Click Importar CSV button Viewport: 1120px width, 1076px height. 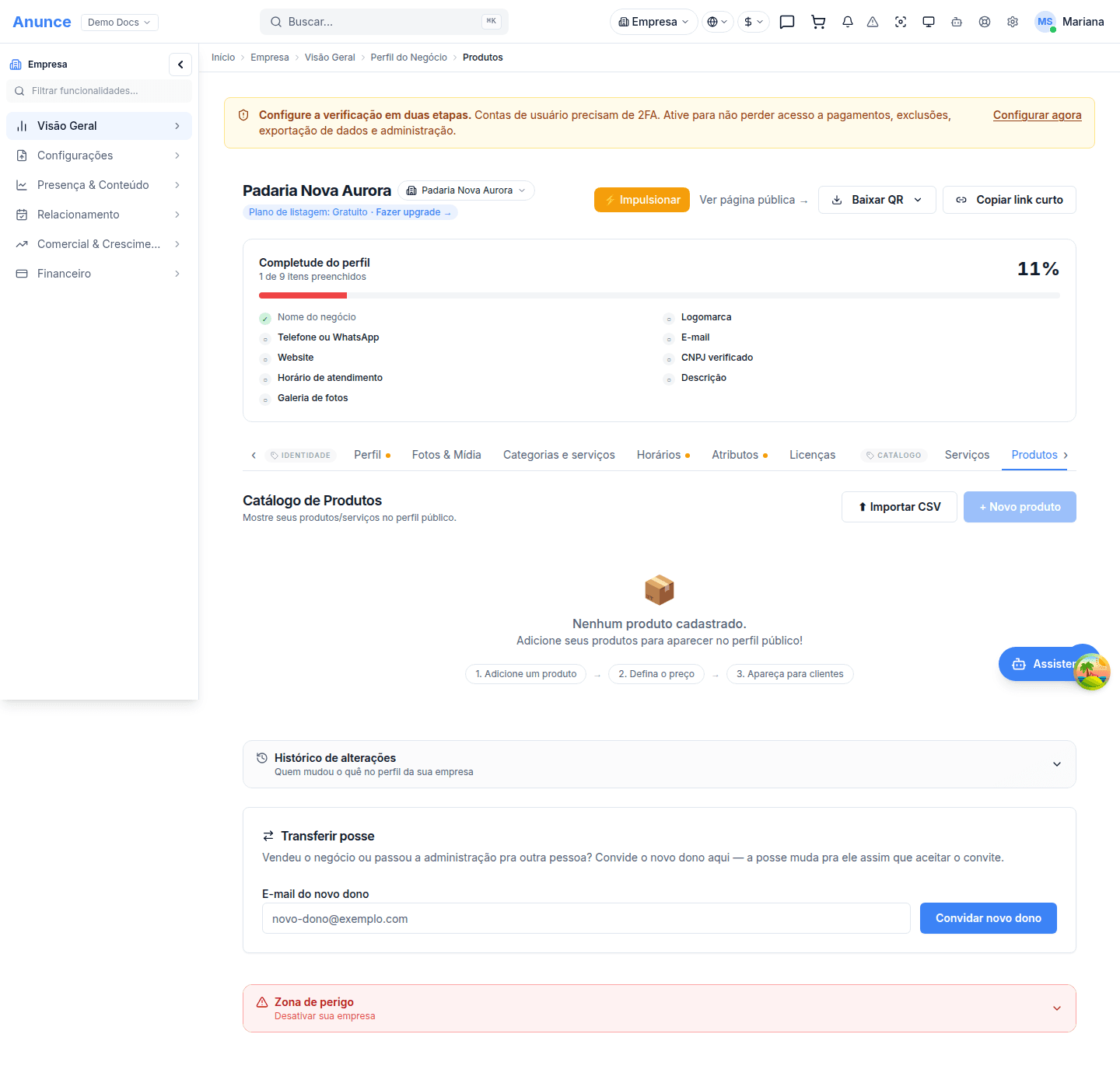tap(899, 507)
